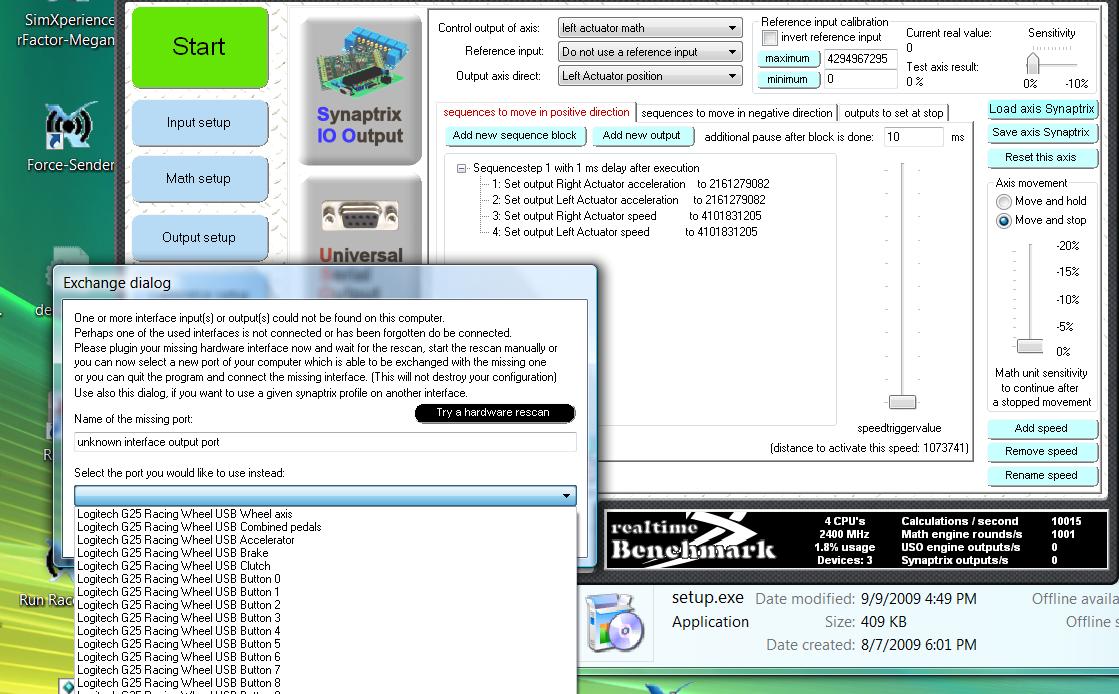Click the Rename speed button

click(1042, 476)
